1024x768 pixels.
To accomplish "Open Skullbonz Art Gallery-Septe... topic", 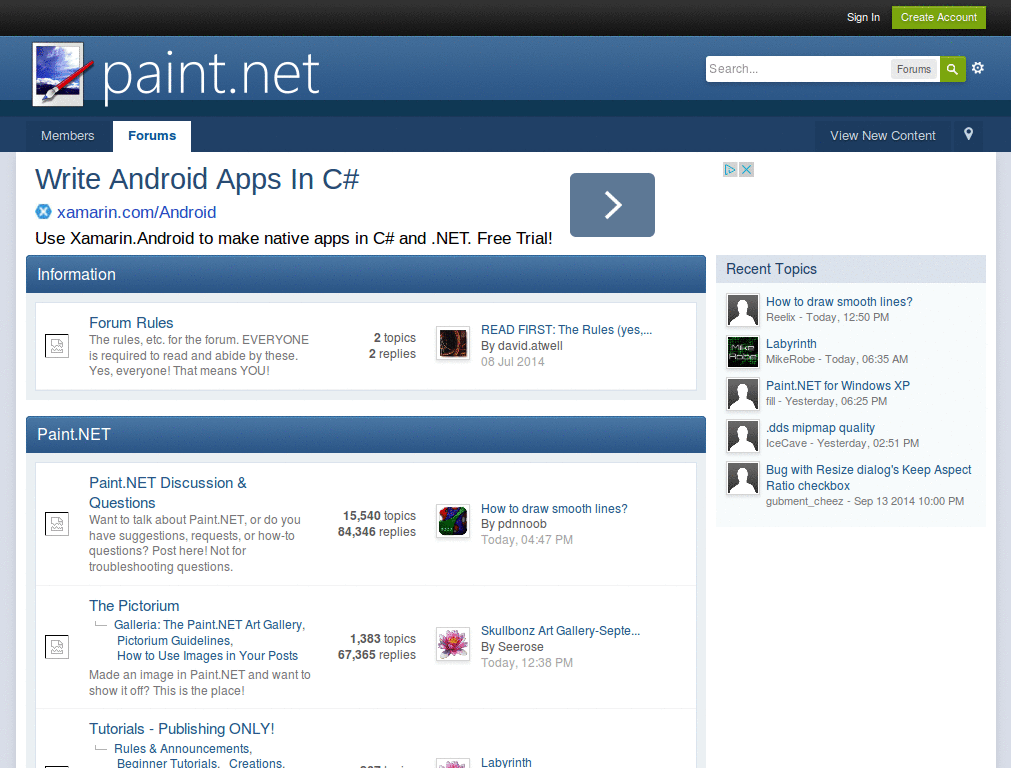I will tap(560, 631).
